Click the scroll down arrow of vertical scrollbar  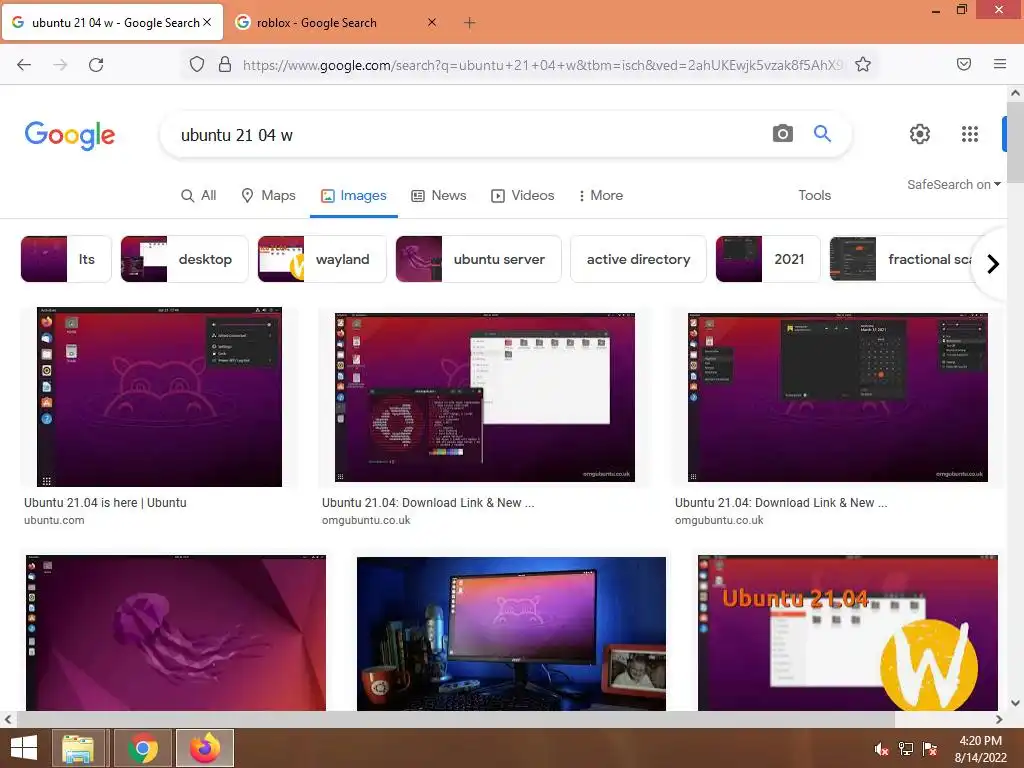point(1015,703)
